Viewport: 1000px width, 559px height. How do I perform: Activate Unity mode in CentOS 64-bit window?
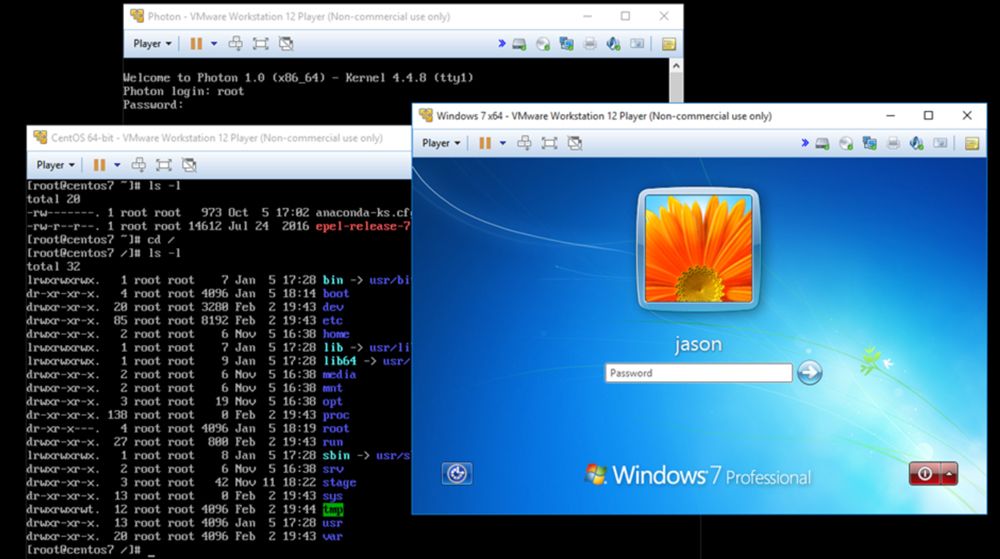189,165
